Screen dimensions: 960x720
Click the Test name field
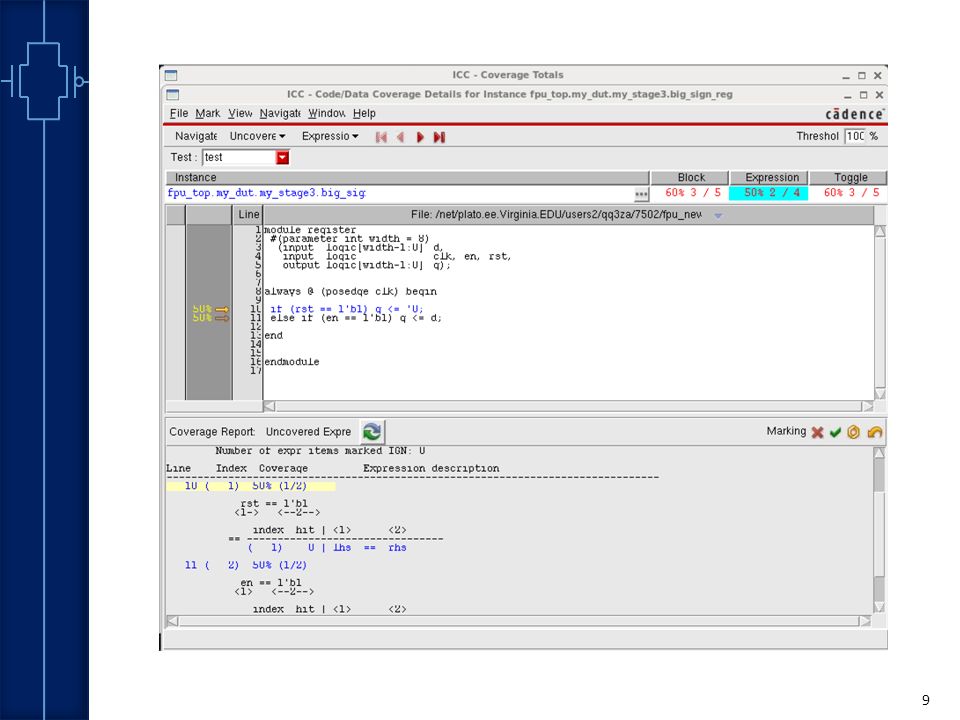click(x=239, y=157)
